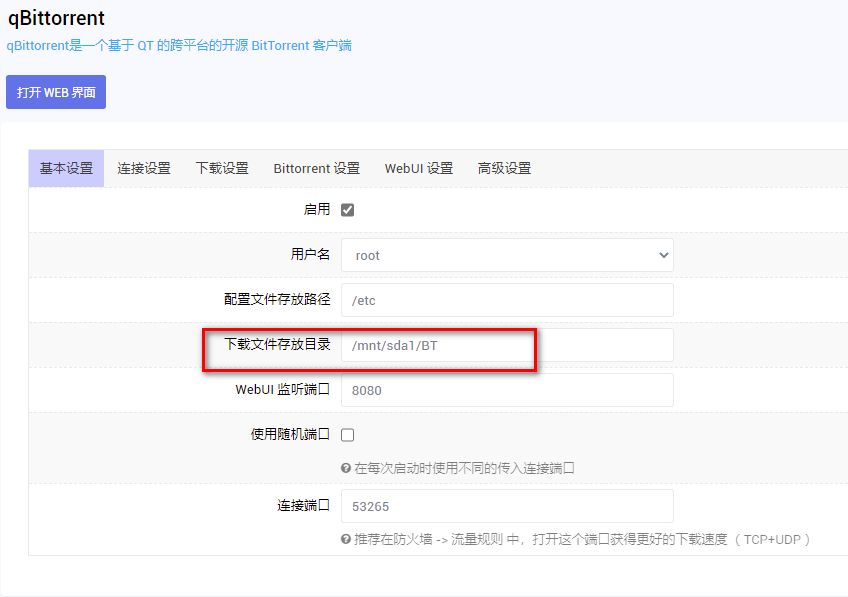Enable the 使用随机端口 checkbox
This screenshot has width=848, height=597.
(348, 435)
